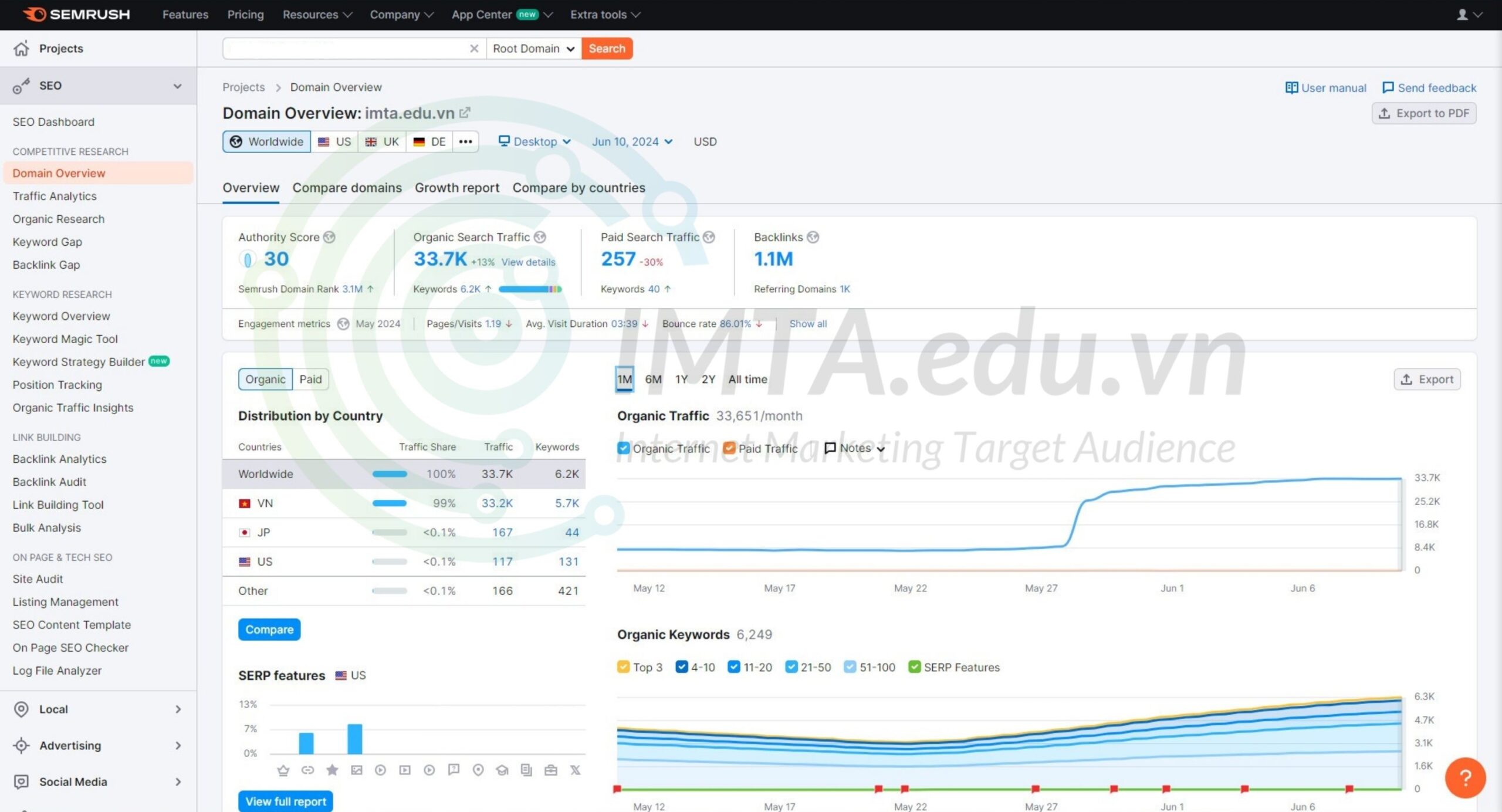Viewport: 1502px width, 812px height.
Task: Show Organic Search Traffic info icon
Action: [540, 237]
